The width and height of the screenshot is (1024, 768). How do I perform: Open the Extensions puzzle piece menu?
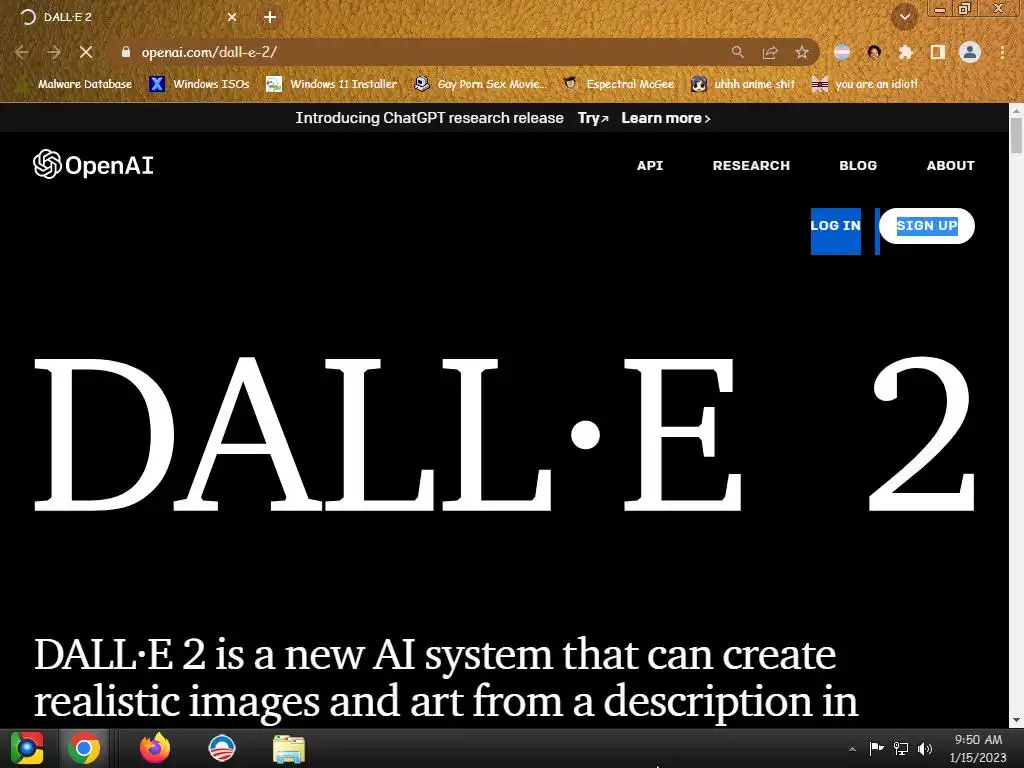pos(905,52)
